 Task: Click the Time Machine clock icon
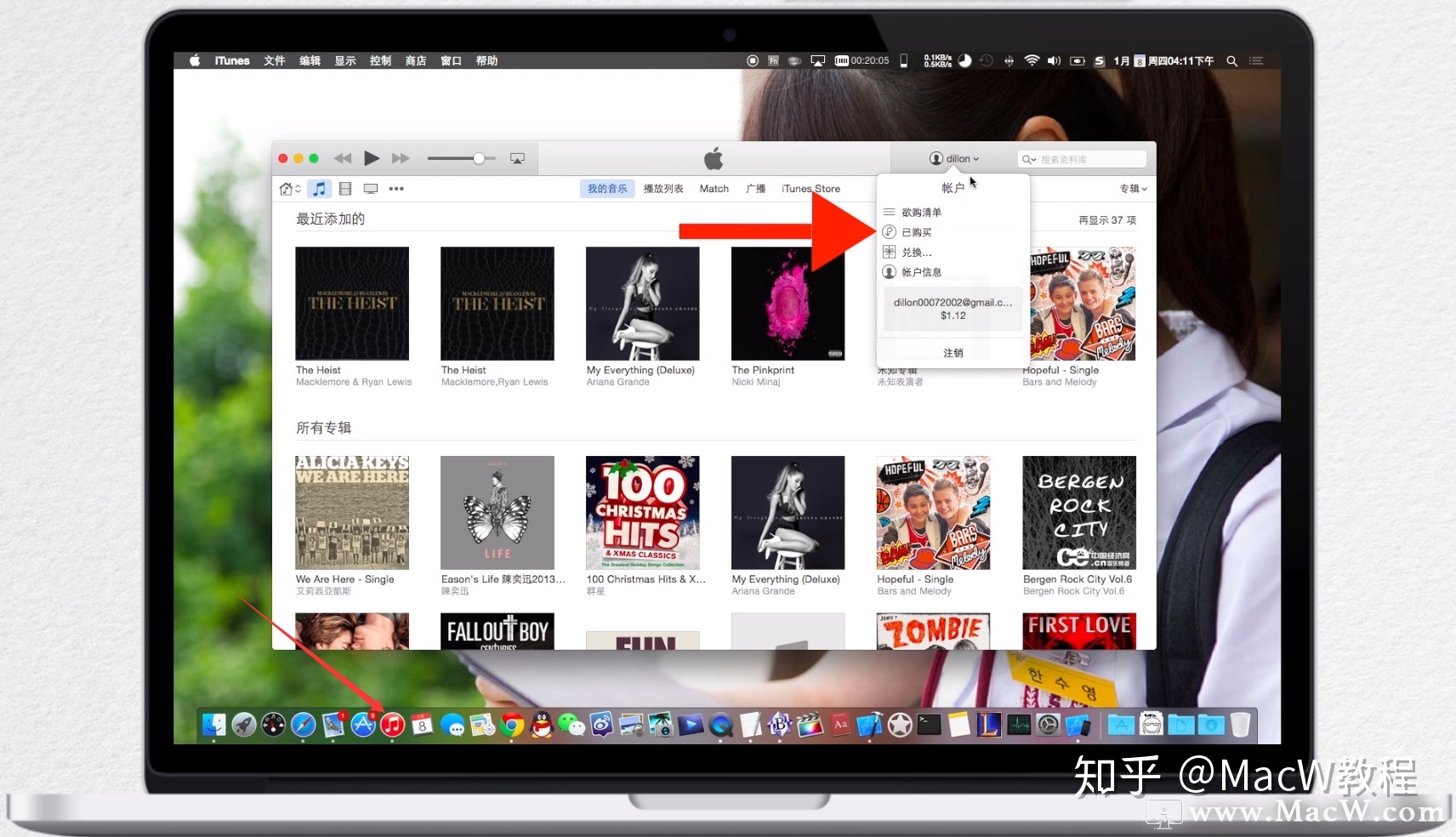coord(987,61)
